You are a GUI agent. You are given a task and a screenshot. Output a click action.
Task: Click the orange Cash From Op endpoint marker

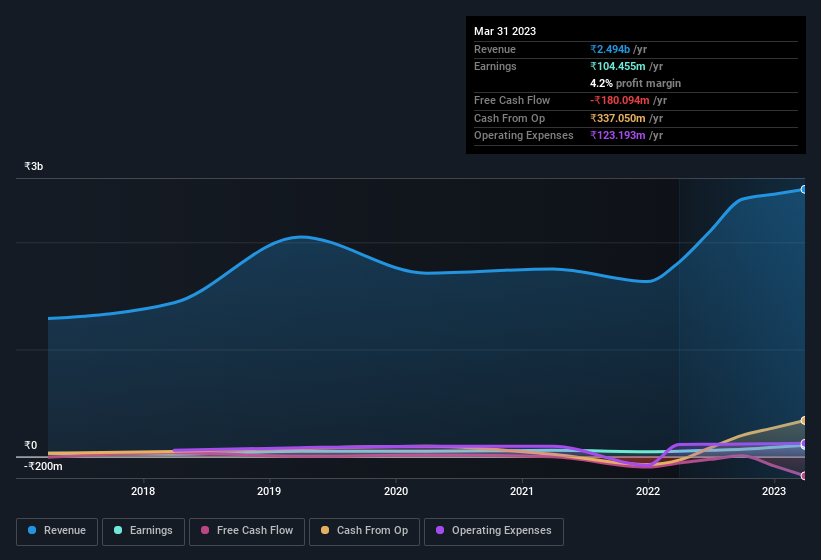[x=803, y=420]
